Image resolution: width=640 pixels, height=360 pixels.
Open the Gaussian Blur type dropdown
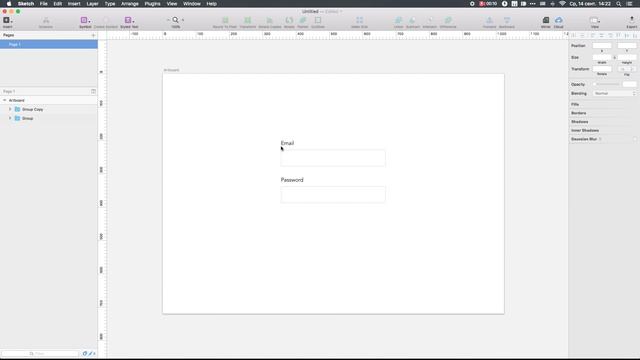pyautogui.click(x=600, y=139)
